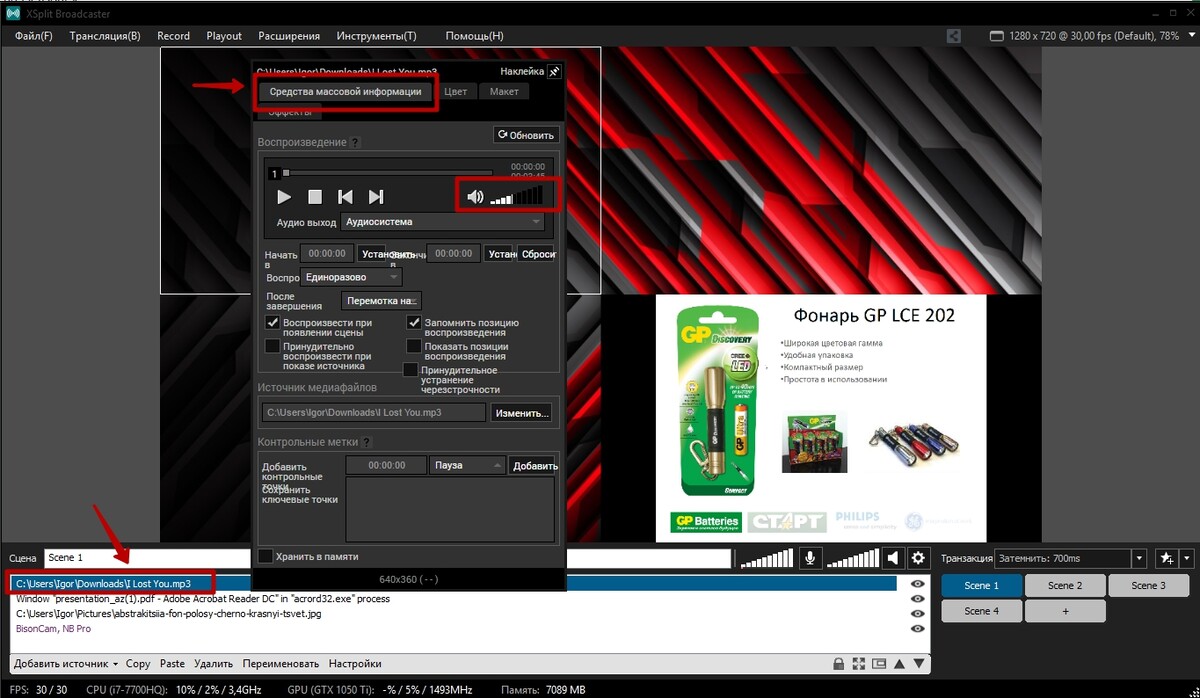Toggle visibility of the abstrakitsiia jpg source

click(917, 614)
